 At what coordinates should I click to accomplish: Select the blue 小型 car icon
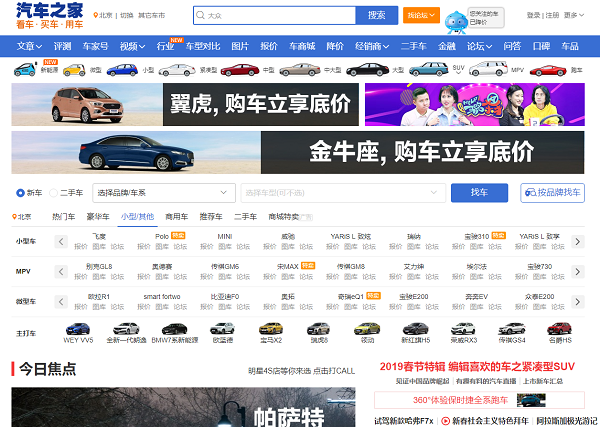click(x=122, y=70)
